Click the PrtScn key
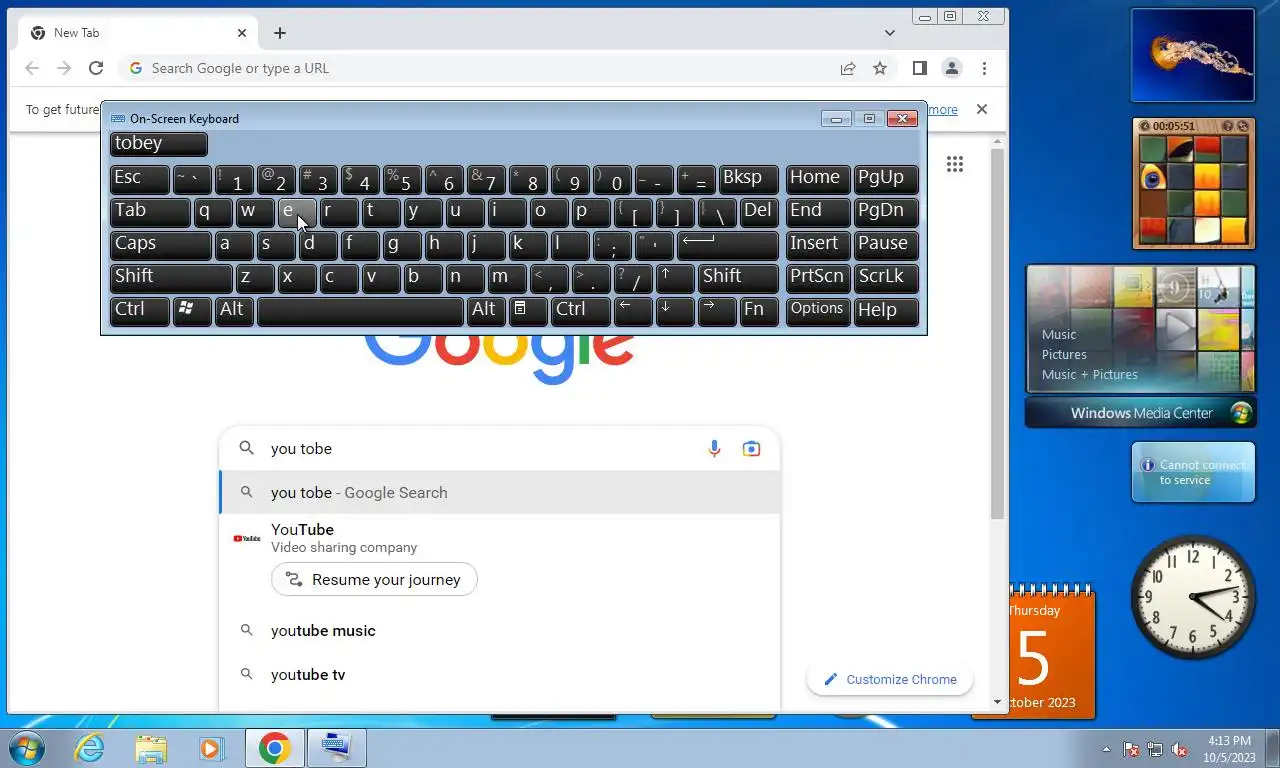The image size is (1280, 768). pyautogui.click(x=818, y=279)
